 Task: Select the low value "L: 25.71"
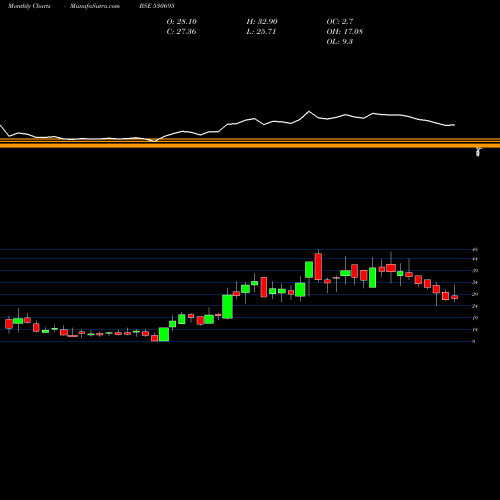click(261, 32)
